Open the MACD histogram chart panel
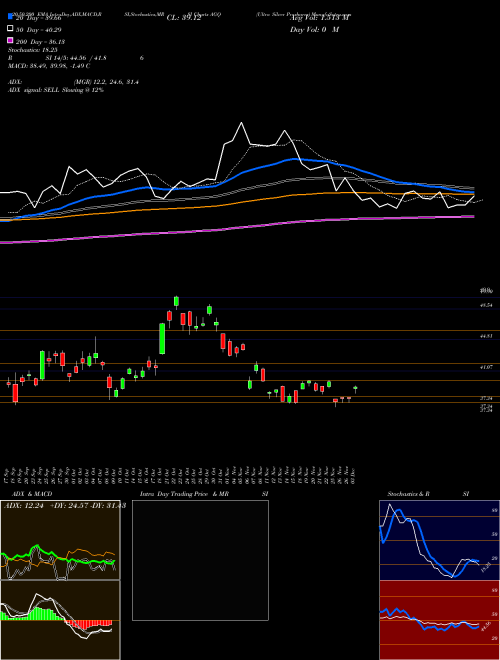The height and width of the screenshot is (660, 500). point(60,620)
